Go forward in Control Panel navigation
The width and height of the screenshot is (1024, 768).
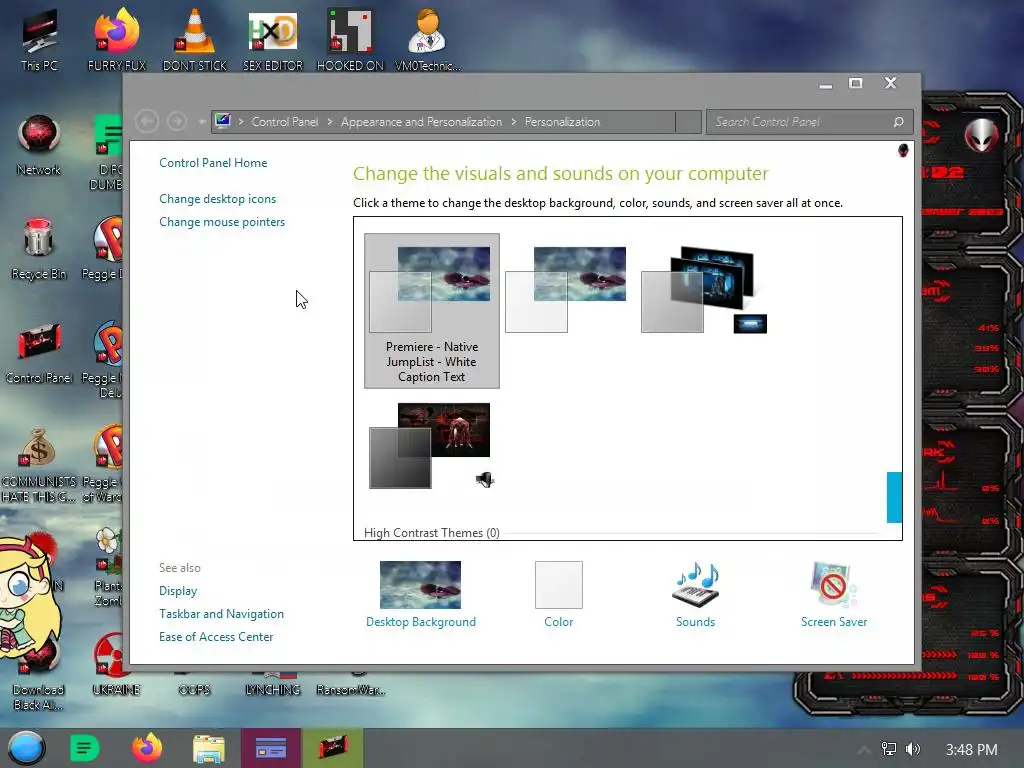pyautogui.click(x=176, y=121)
